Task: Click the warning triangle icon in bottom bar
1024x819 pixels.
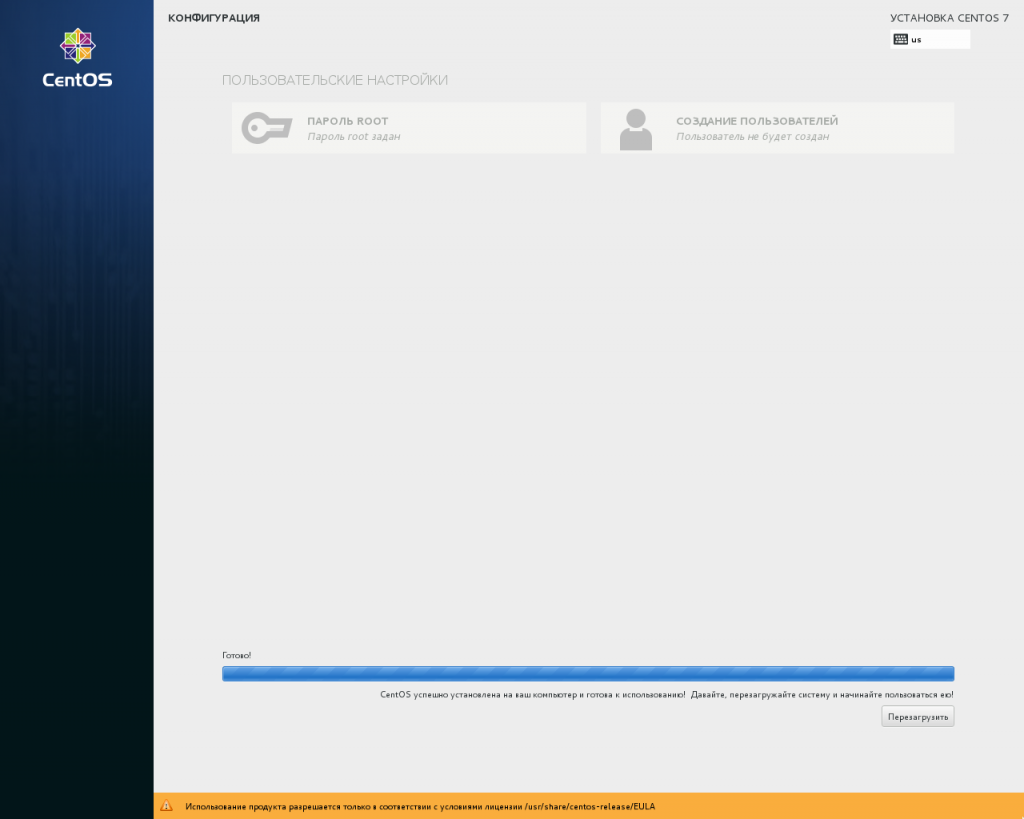Action: coord(167,806)
